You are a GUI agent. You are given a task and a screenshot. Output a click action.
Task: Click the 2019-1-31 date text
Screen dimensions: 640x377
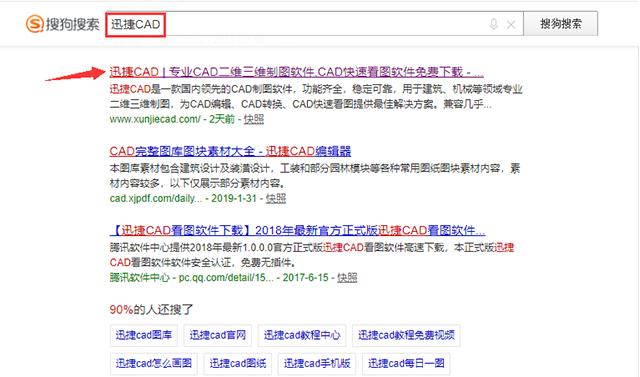click(234, 198)
